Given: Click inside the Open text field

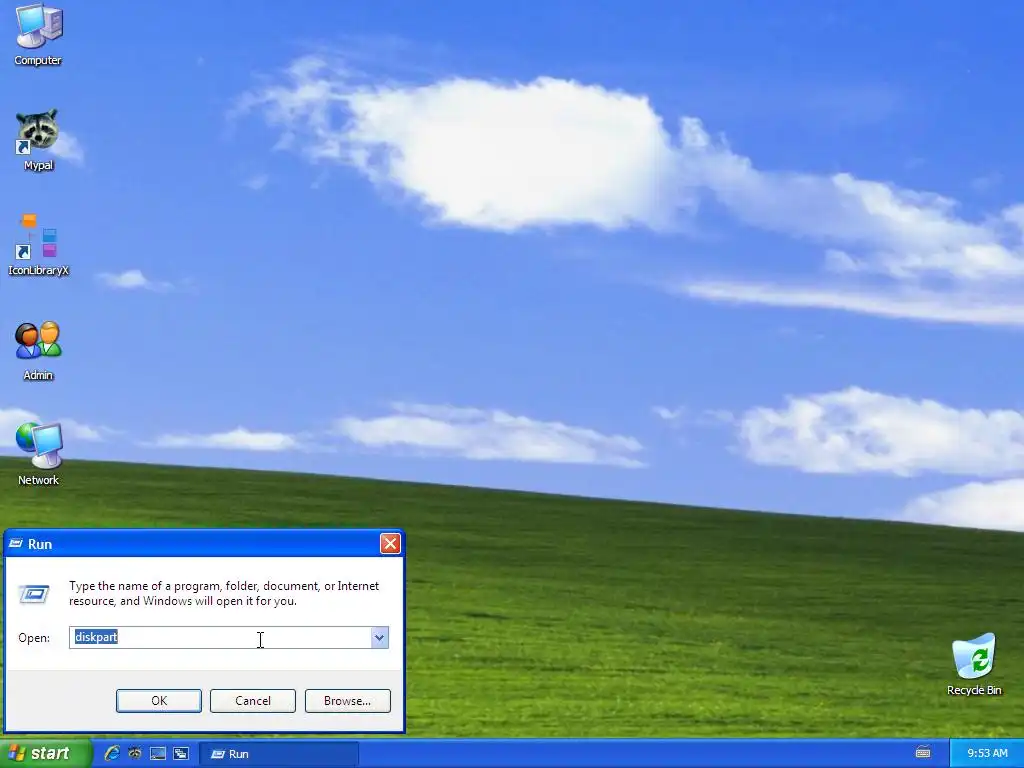Looking at the screenshot, I should 221,638.
